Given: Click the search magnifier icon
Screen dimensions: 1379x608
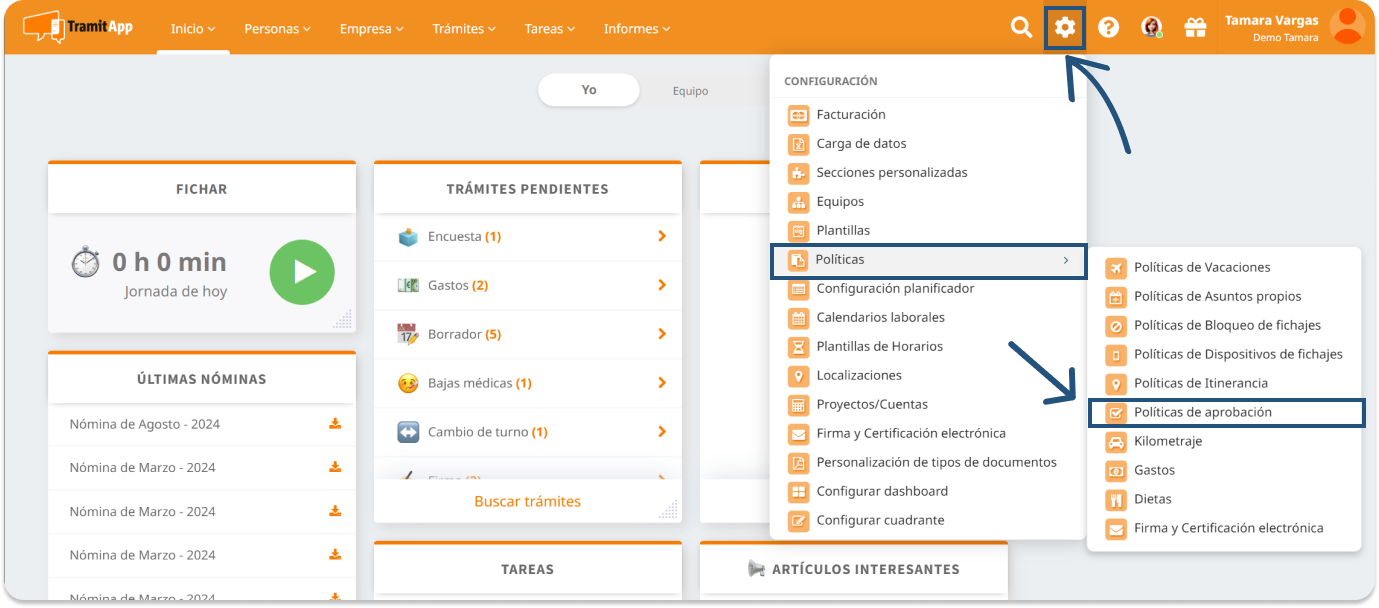Looking at the screenshot, I should [x=1021, y=28].
